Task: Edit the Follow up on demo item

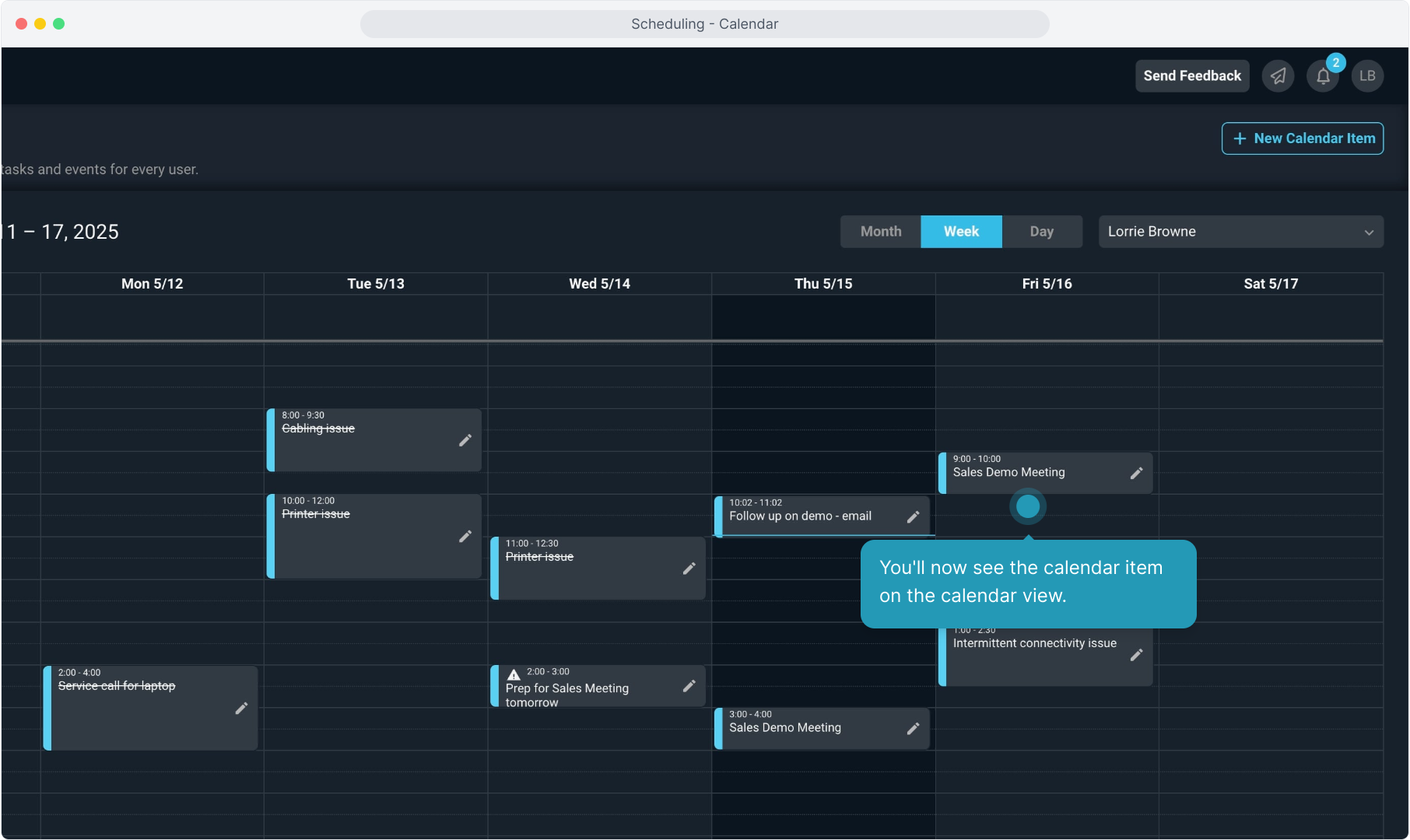Action: click(913, 516)
